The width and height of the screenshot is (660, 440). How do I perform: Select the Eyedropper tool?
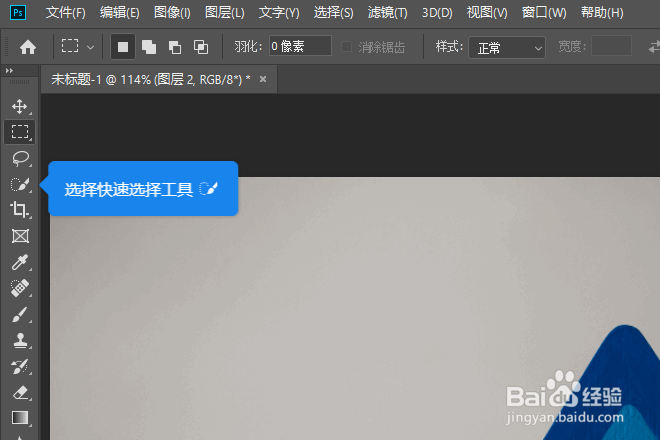click(19, 262)
